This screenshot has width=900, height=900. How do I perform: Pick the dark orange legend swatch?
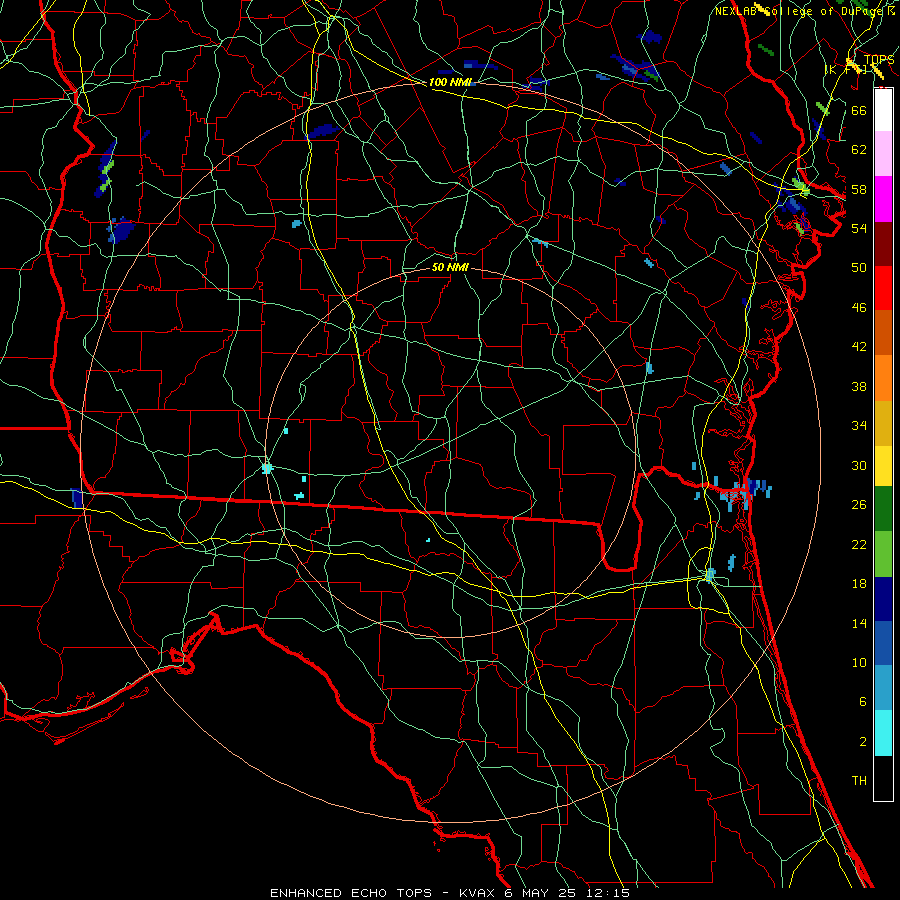click(x=883, y=332)
